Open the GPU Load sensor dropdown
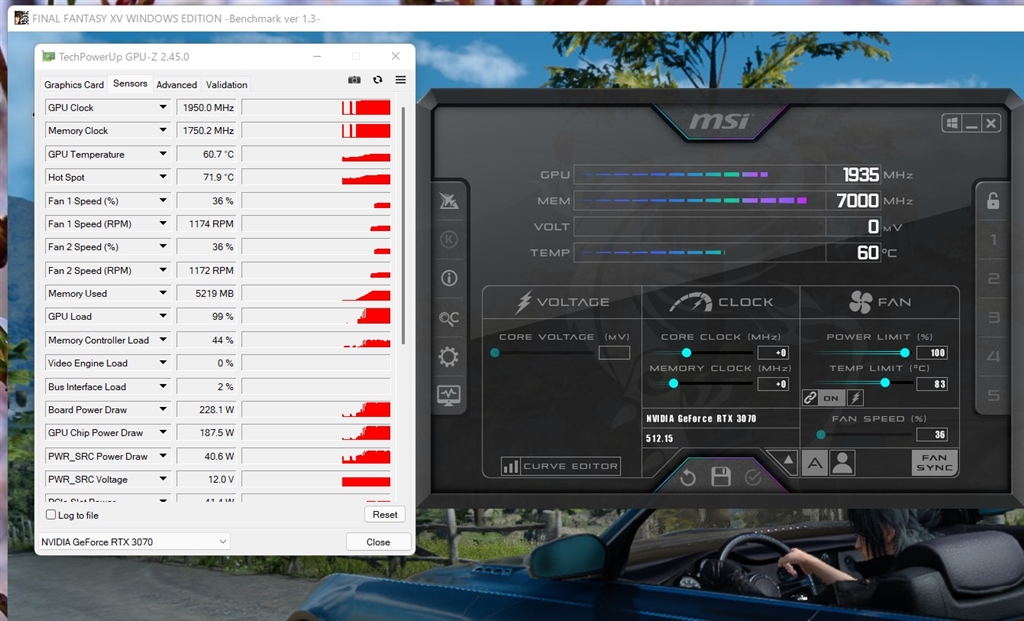 click(163, 316)
